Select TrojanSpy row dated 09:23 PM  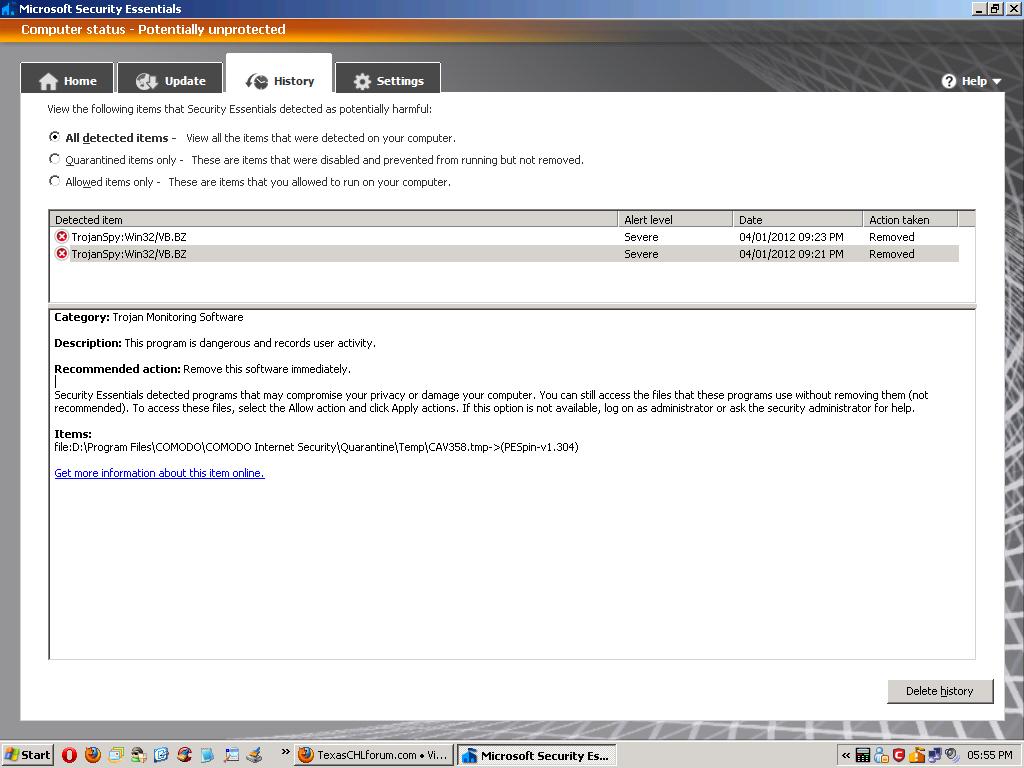(504, 236)
